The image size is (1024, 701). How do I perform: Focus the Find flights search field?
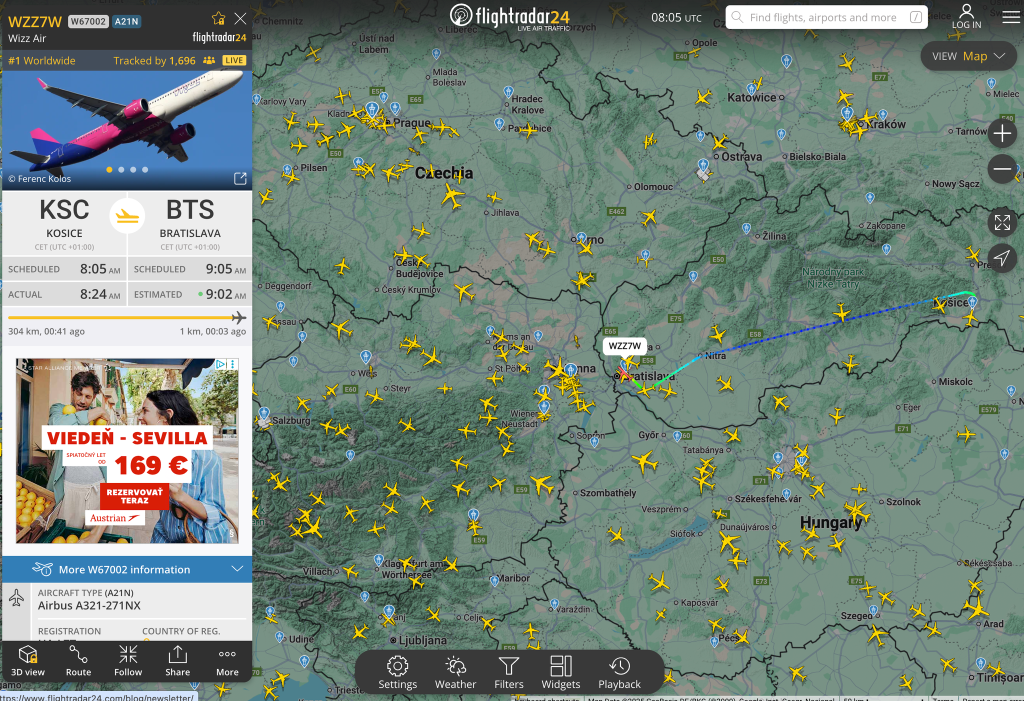(826, 17)
